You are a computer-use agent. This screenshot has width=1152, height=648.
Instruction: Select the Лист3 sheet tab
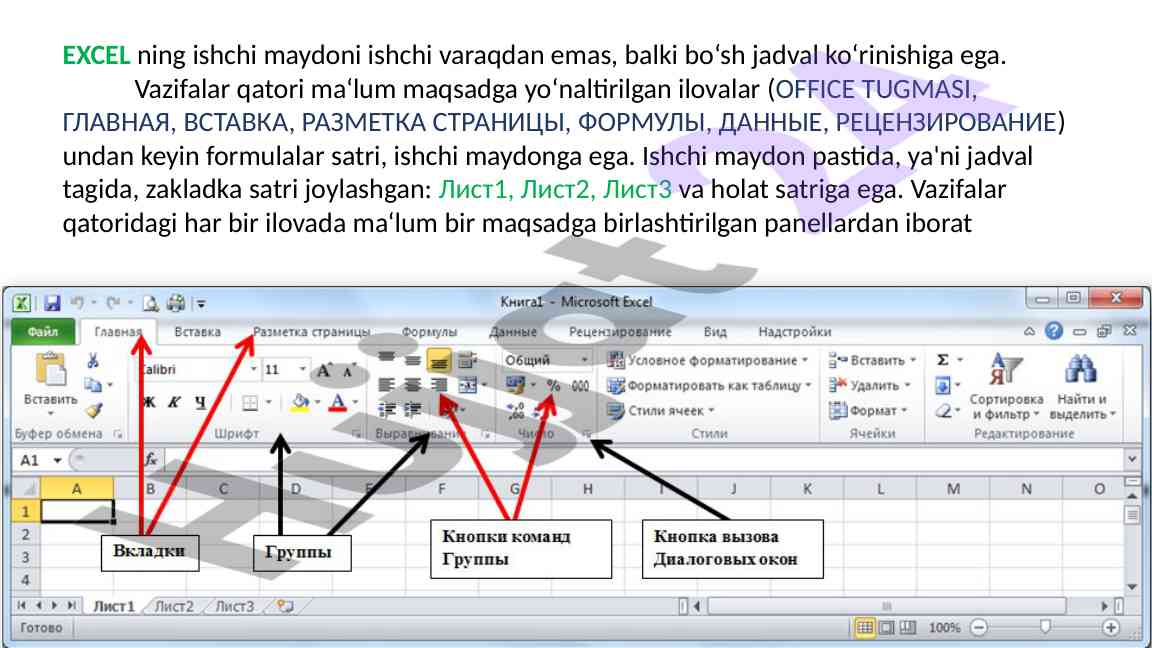click(x=234, y=606)
